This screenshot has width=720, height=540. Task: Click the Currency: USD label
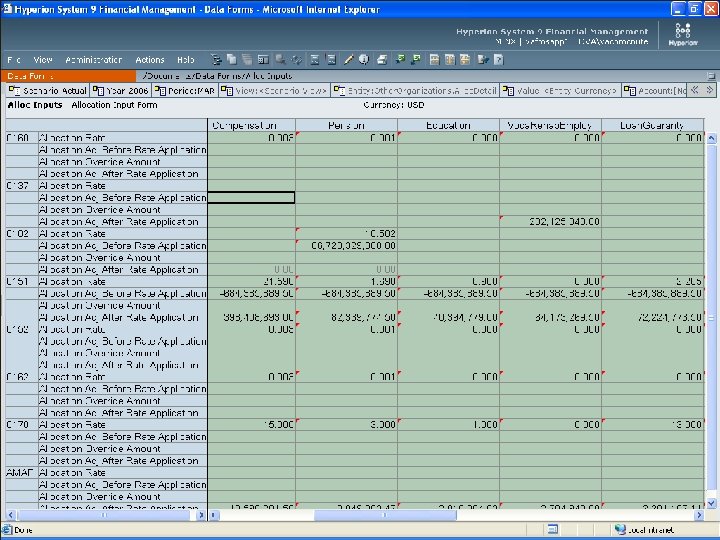click(x=394, y=105)
